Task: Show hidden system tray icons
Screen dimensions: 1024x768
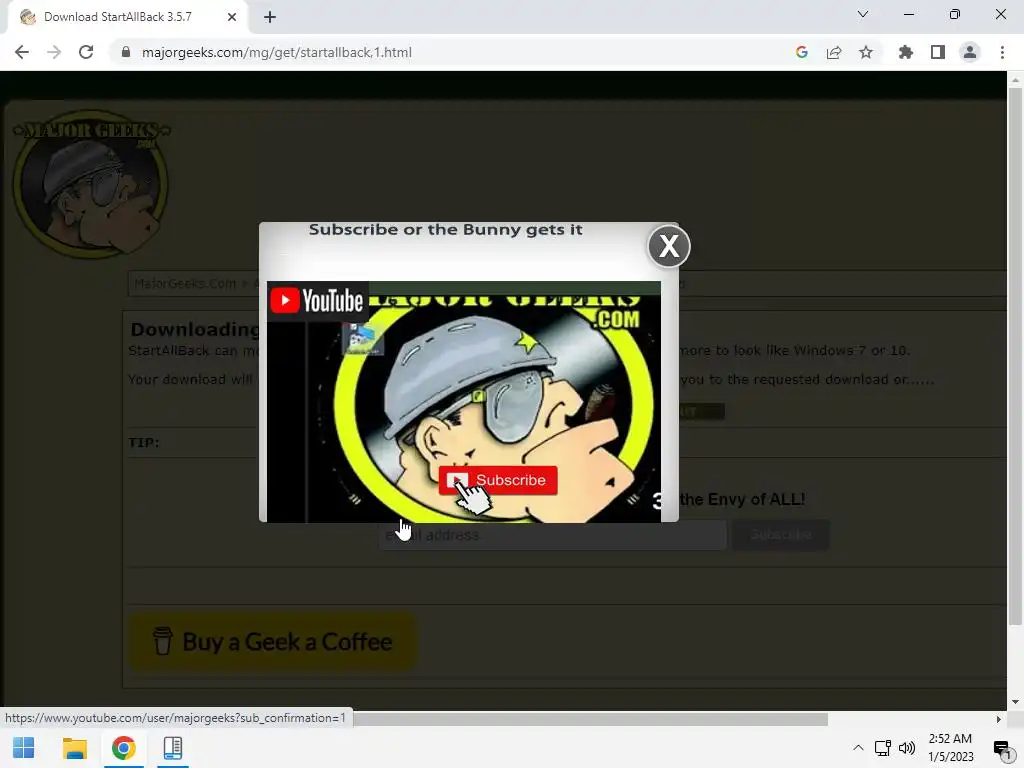Action: [x=858, y=748]
